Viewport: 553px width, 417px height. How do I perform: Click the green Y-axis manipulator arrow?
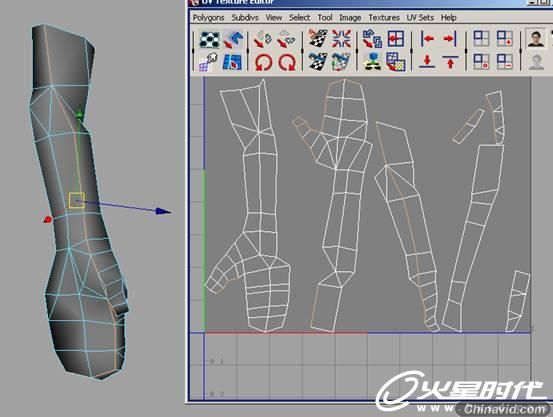coord(79,115)
